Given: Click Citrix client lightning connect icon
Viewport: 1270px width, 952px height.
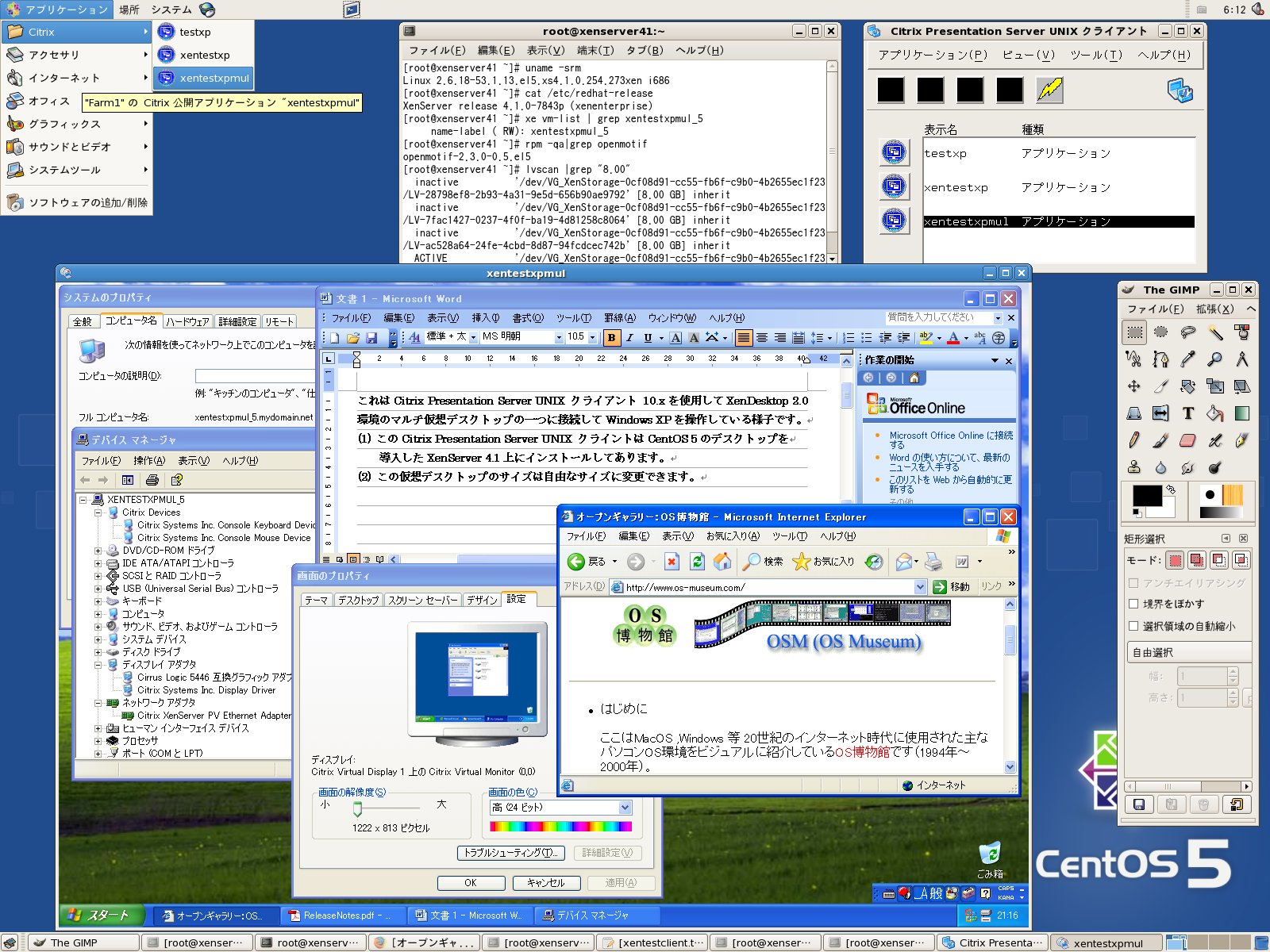Looking at the screenshot, I should tap(1049, 90).
